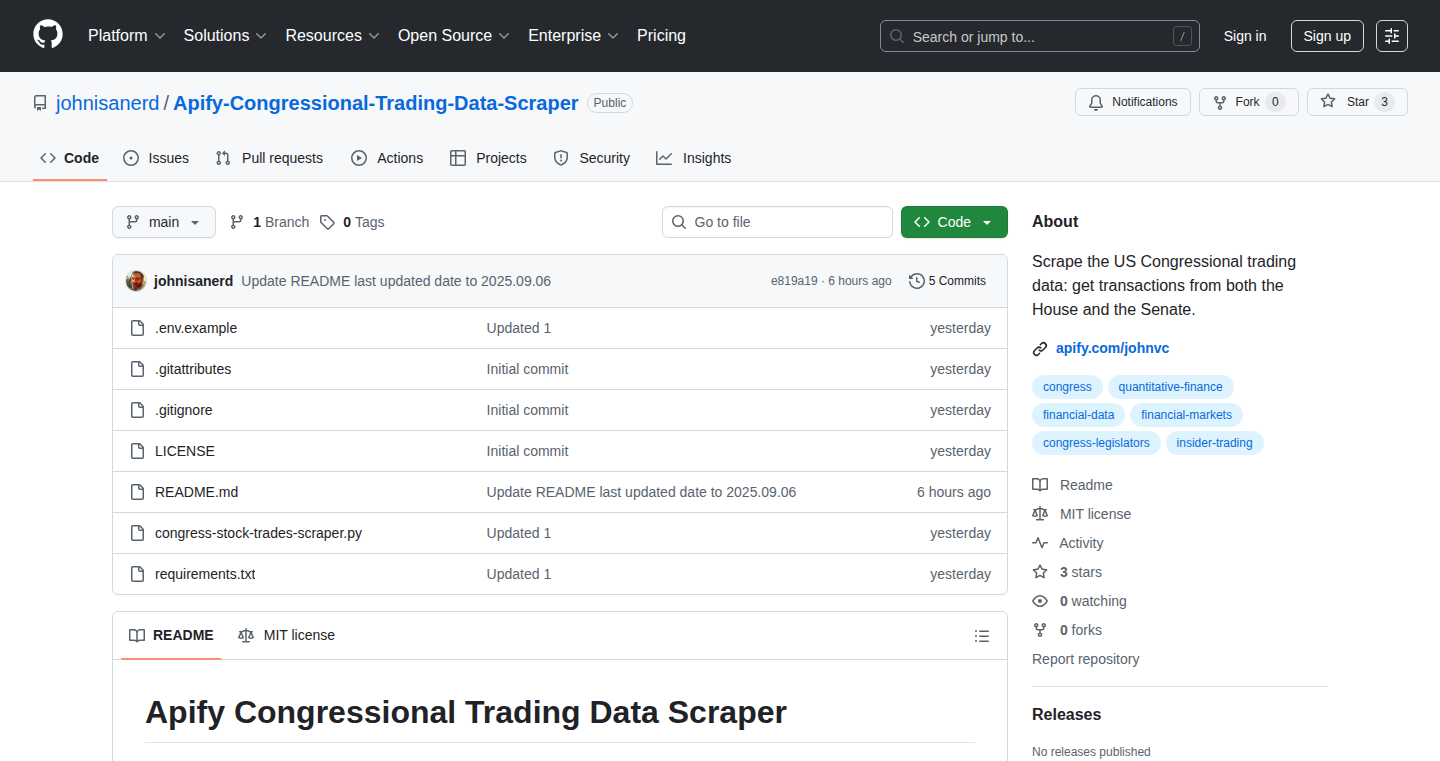The image size is (1440, 761).
Task: Click the congress-legislators topic tag
Action: [1096, 443]
